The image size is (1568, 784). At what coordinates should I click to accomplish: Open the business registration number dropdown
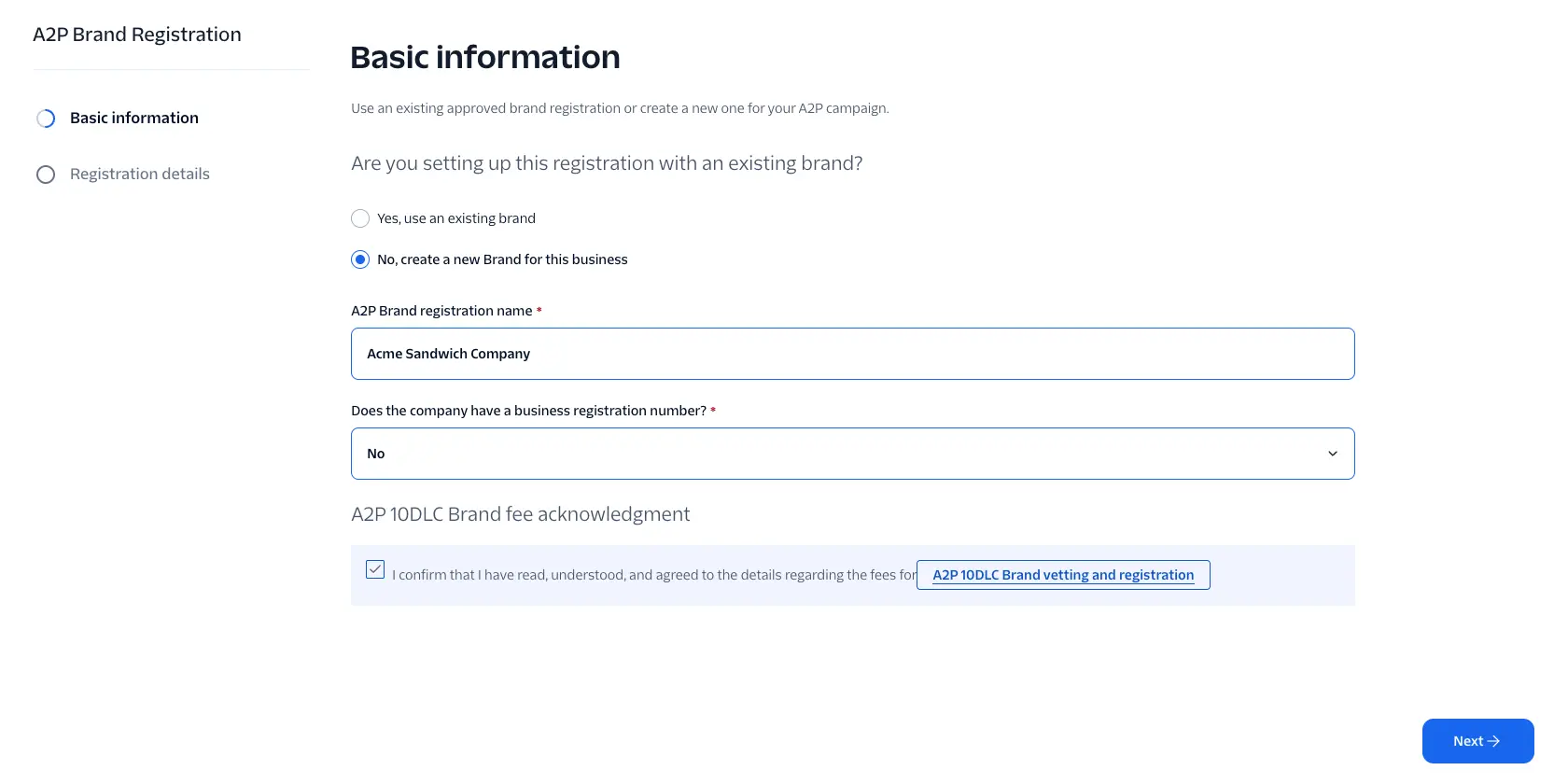(853, 454)
